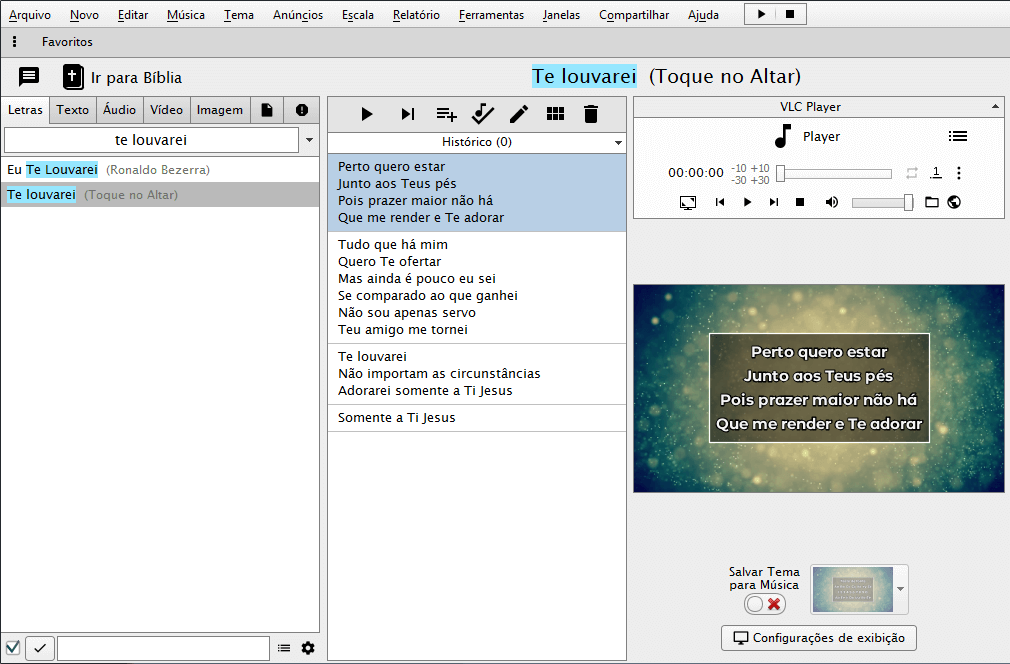Toggle the checkbox at bottom left

[13, 648]
